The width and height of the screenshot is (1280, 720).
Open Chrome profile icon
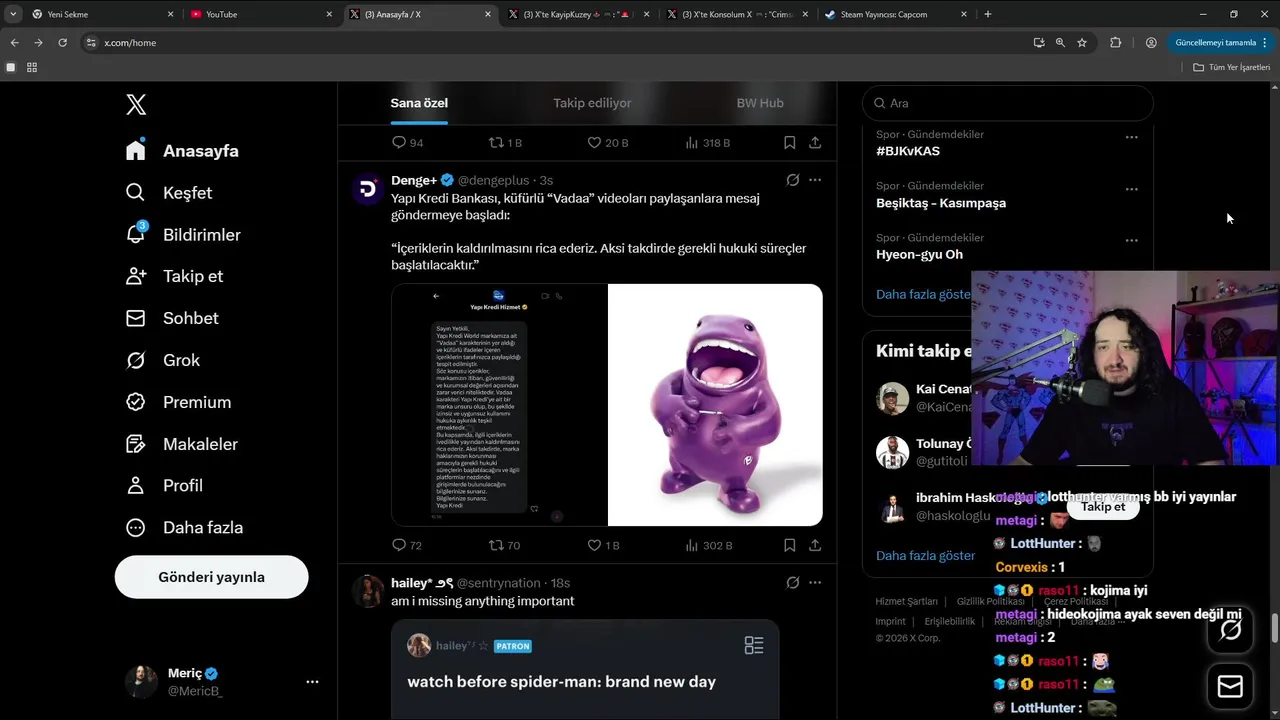1151,43
